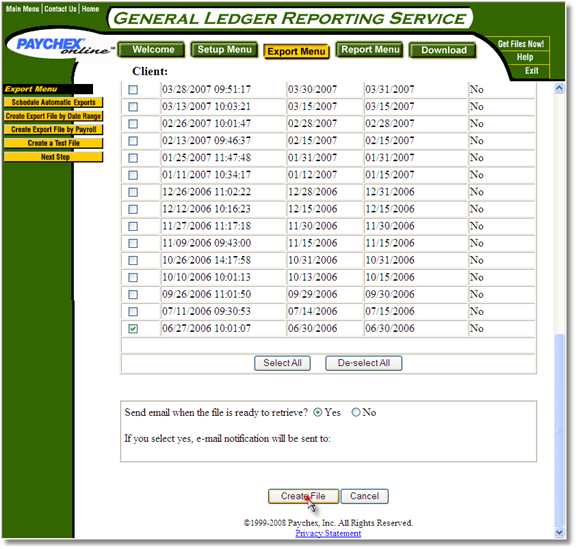Select Create Export File by Date Range
The width and height of the screenshot is (576, 549).
pos(54,116)
